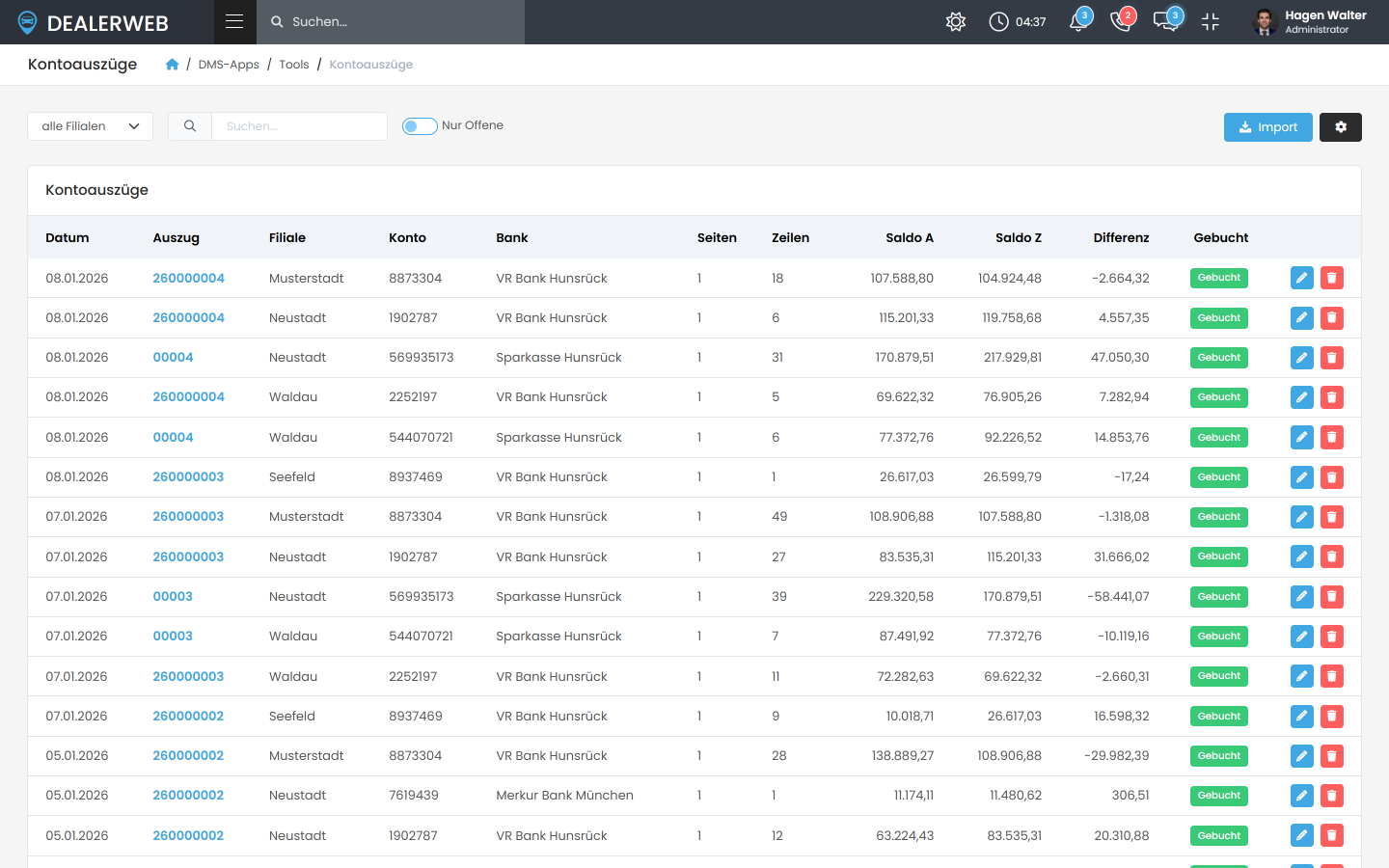Click the magnifier icon beside the filter search
Screen dimensions: 1389x868
(x=190, y=126)
